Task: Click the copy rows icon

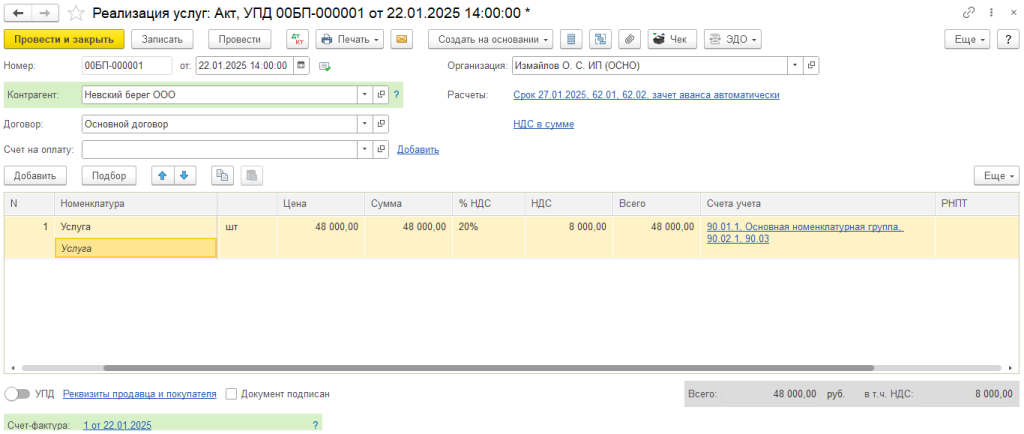Action: [x=223, y=175]
